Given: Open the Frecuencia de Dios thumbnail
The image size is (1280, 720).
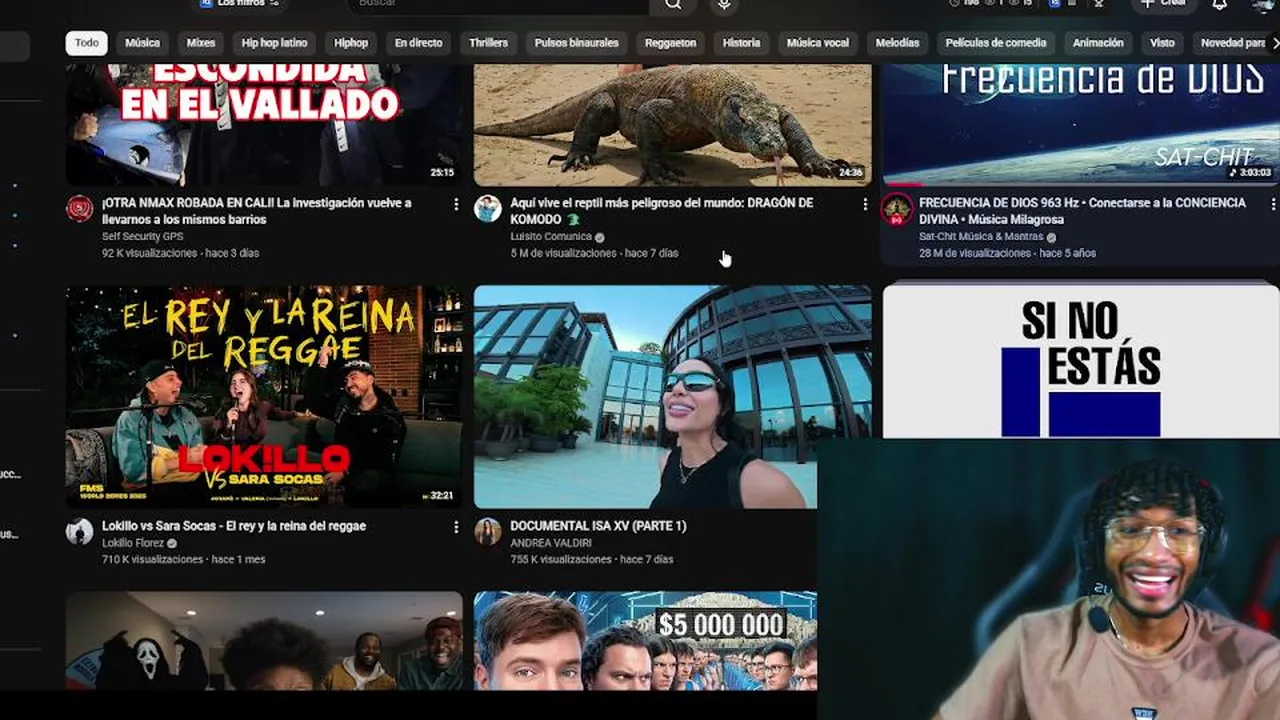Looking at the screenshot, I should (1081, 124).
